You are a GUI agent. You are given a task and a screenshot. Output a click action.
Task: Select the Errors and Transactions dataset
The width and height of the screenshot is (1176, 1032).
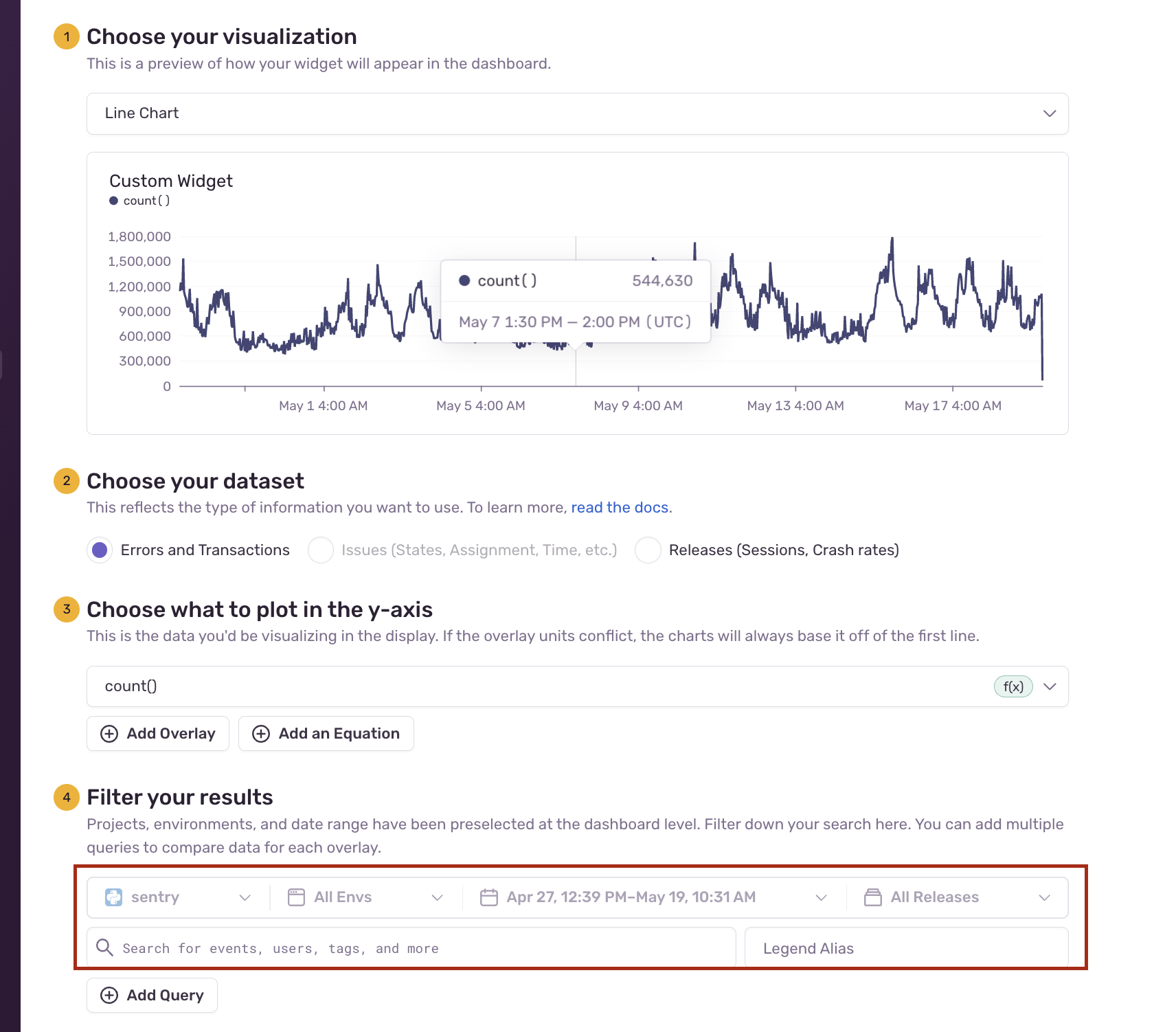(99, 550)
